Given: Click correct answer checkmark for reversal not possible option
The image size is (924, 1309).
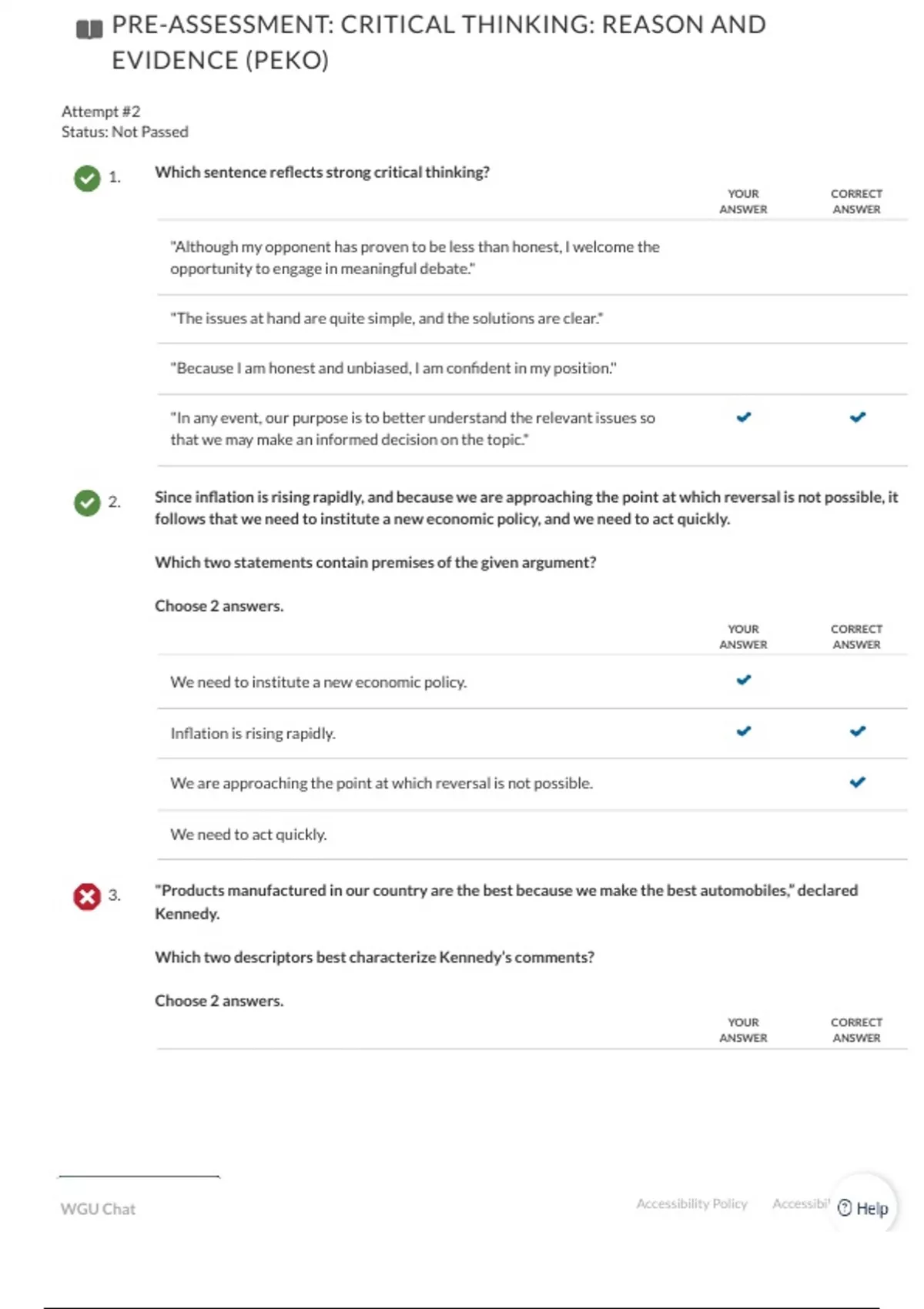Looking at the screenshot, I should (857, 782).
